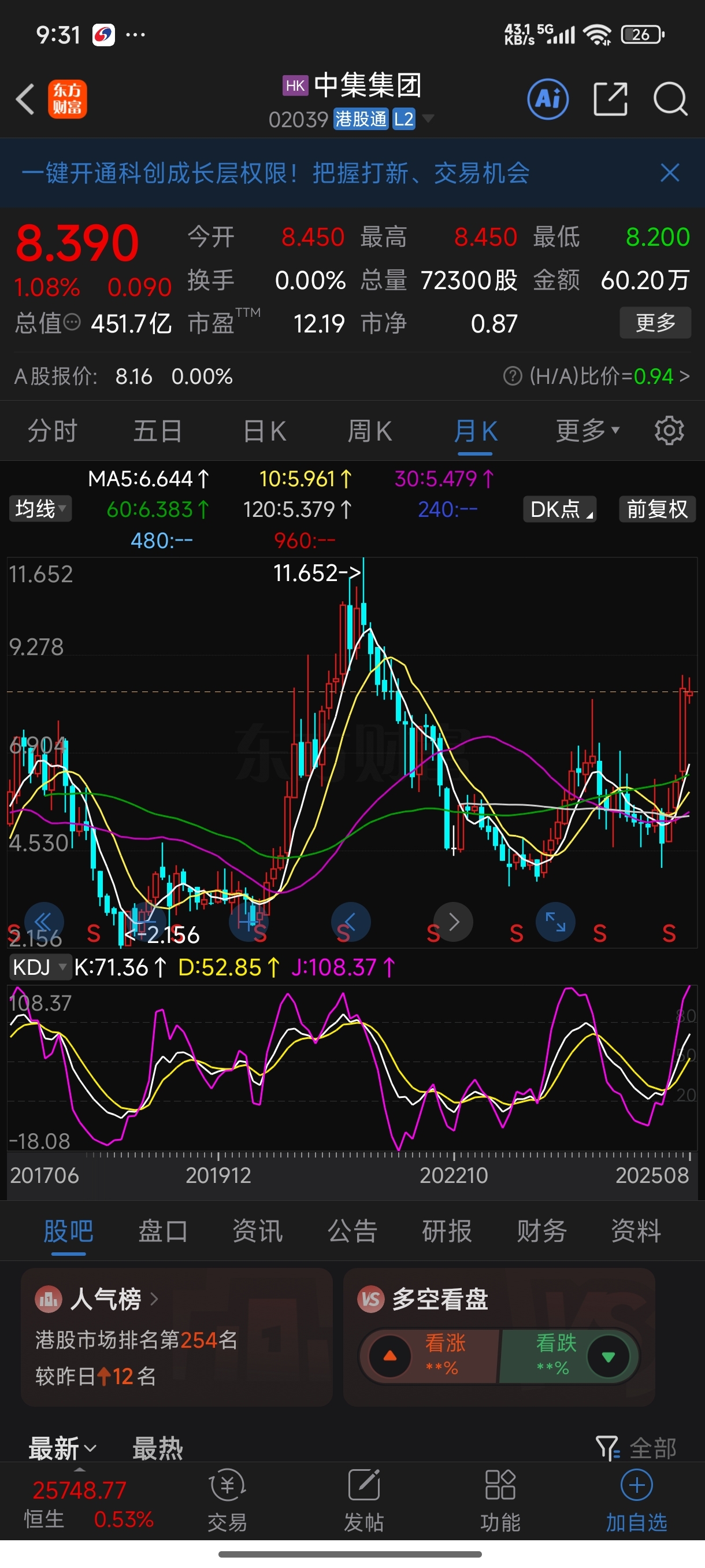Move chart left with arrow button
This screenshot has height=1568, width=705.
click(x=350, y=922)
